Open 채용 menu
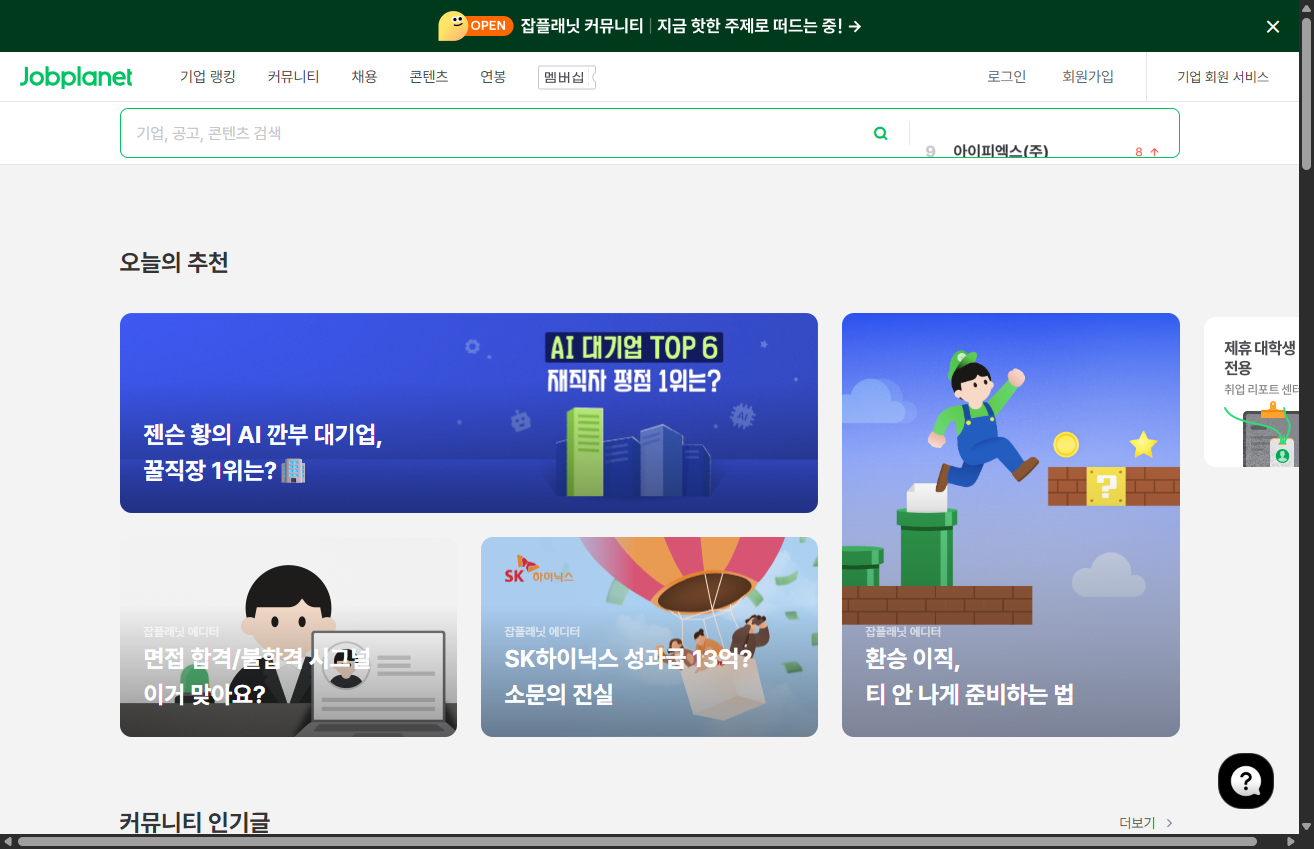1314x849 pixels. 364,77
